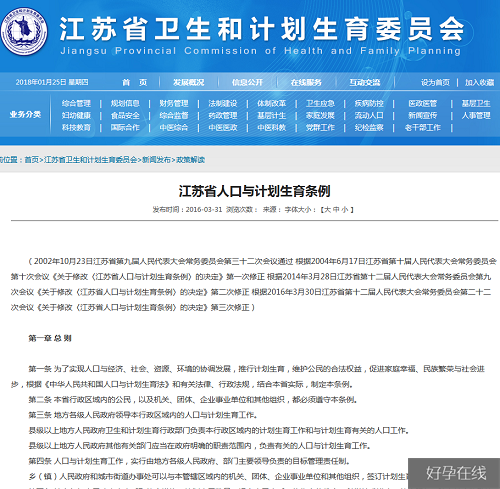Click the paragraph starting with 第二条
Viewport: 500px width, 489px height.
193,400
